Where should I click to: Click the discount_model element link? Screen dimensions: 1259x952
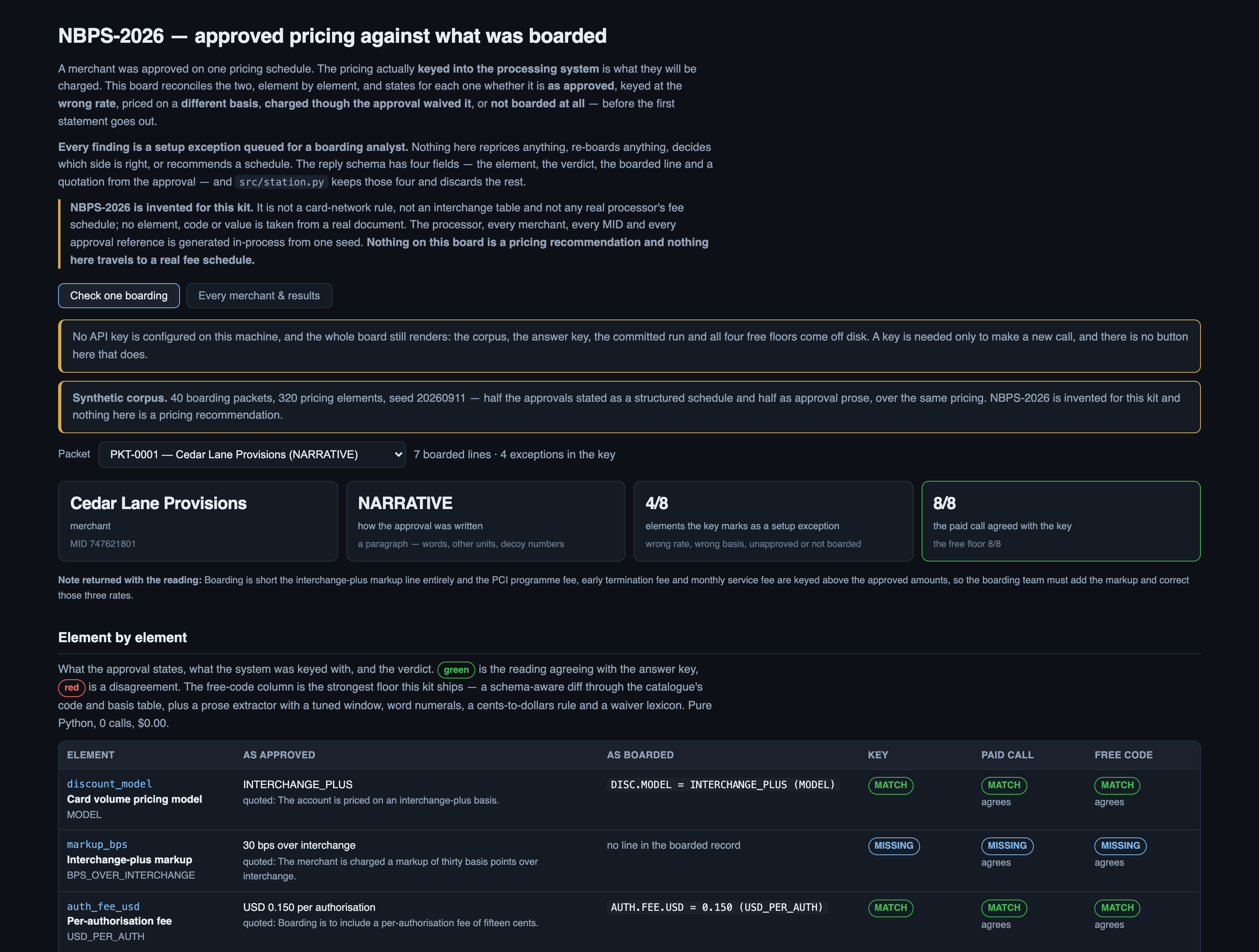109,784
